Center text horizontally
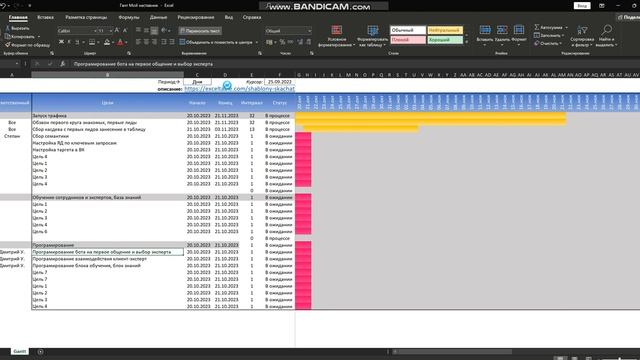Screen dimensions: 640x360 click(x=146, y=42)
